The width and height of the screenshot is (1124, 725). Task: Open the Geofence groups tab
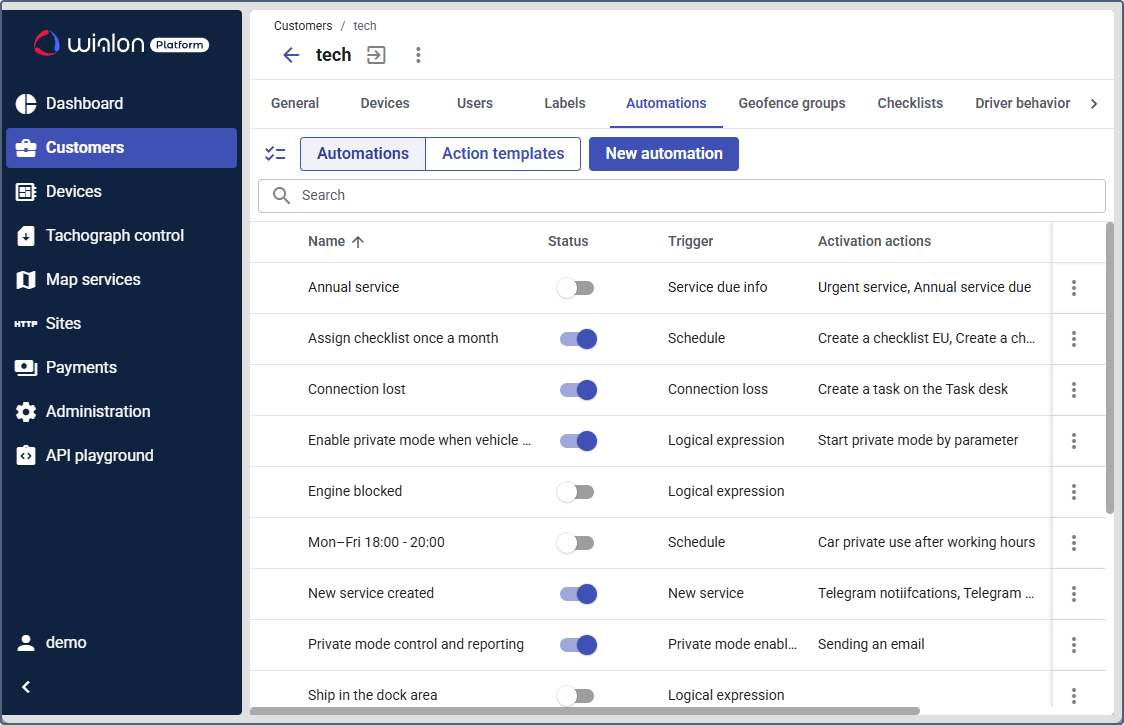tap(791, 103)
